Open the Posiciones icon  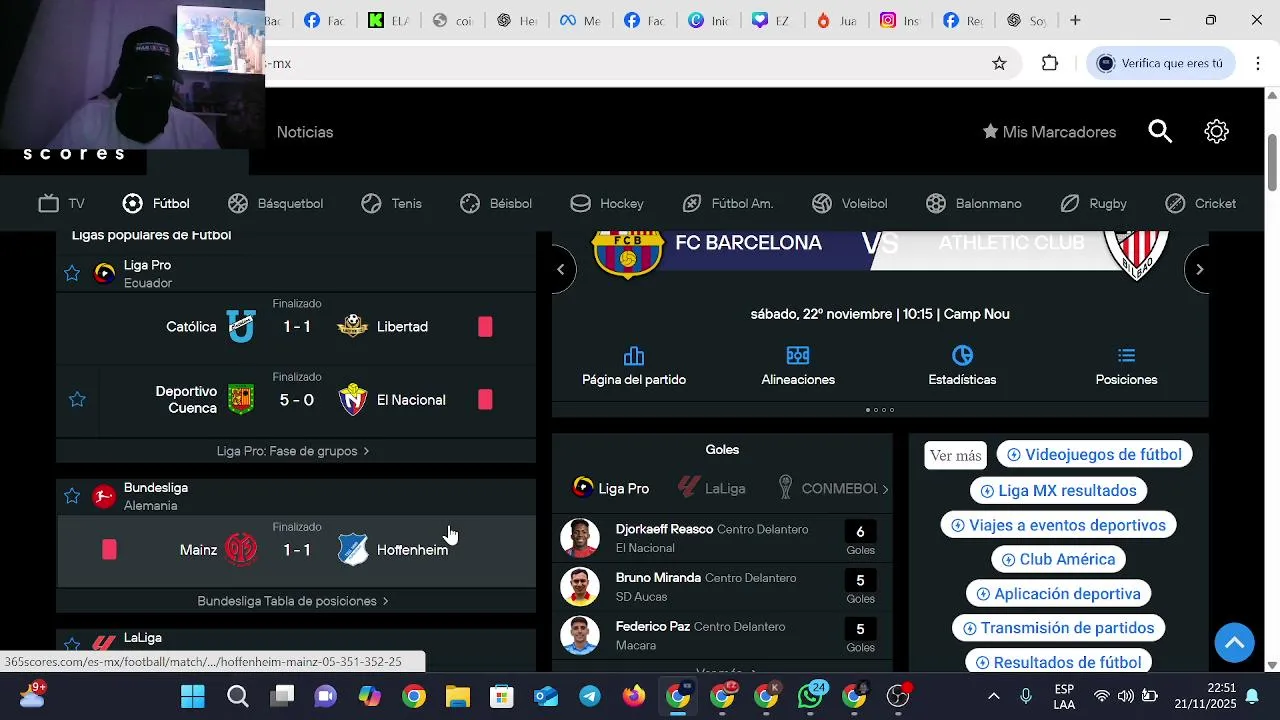pos(1126,356)
